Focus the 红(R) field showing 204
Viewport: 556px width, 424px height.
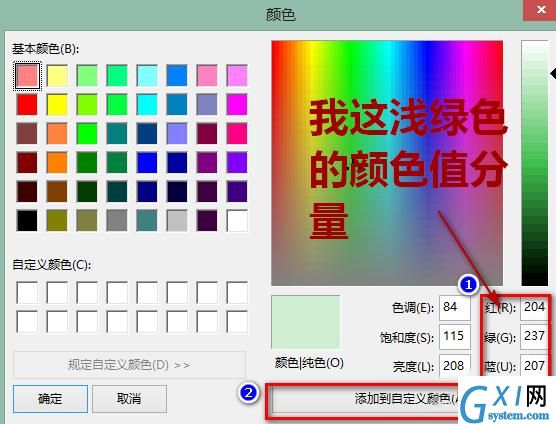[535, 307]
